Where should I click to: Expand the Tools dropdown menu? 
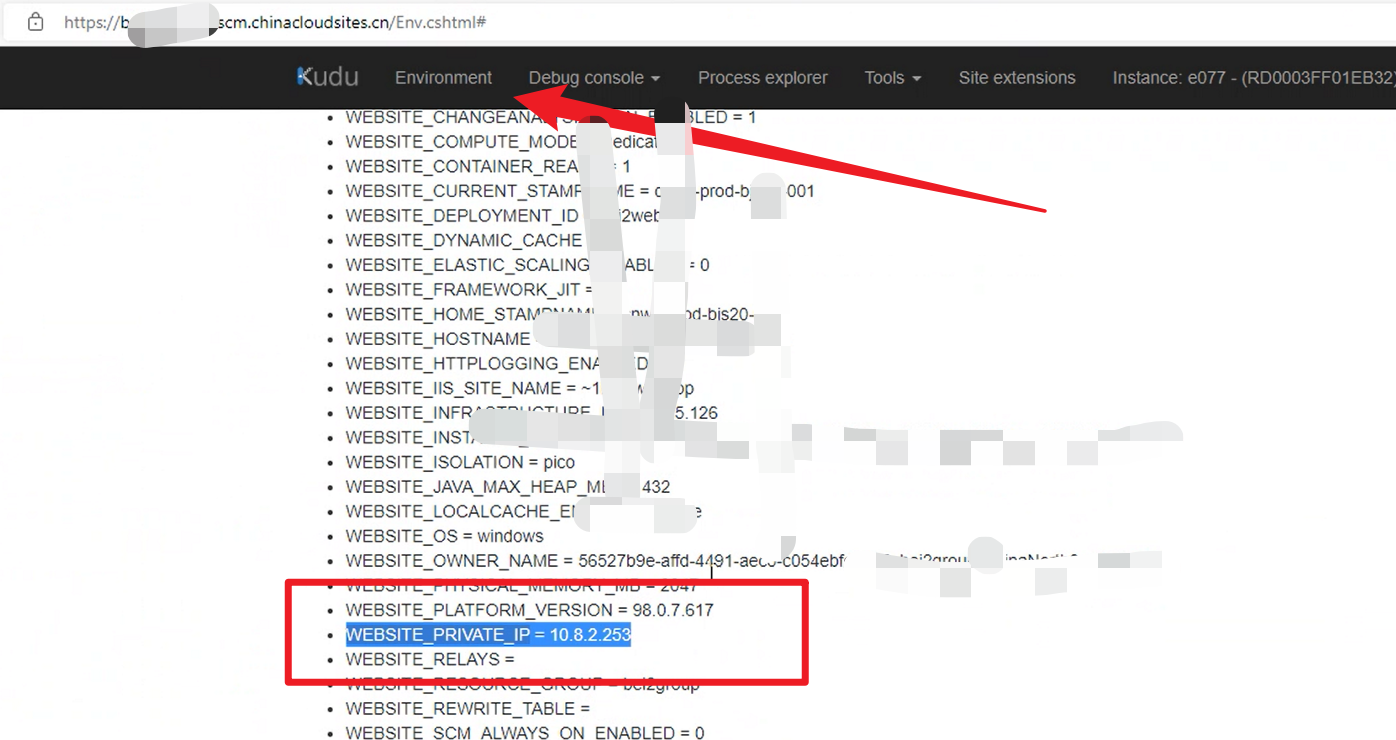[892, 77]
